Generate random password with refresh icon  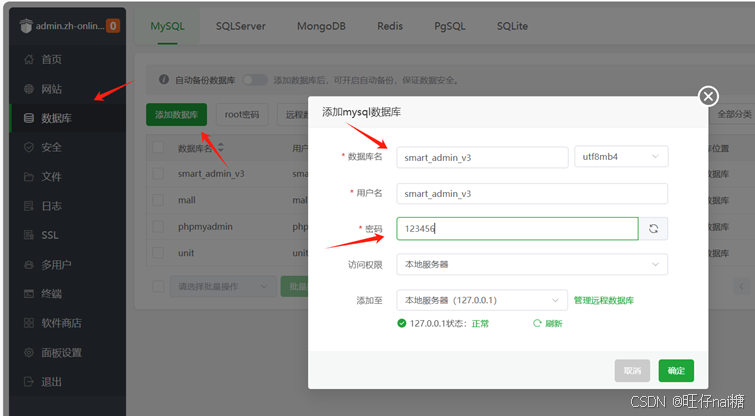point(653,229)
